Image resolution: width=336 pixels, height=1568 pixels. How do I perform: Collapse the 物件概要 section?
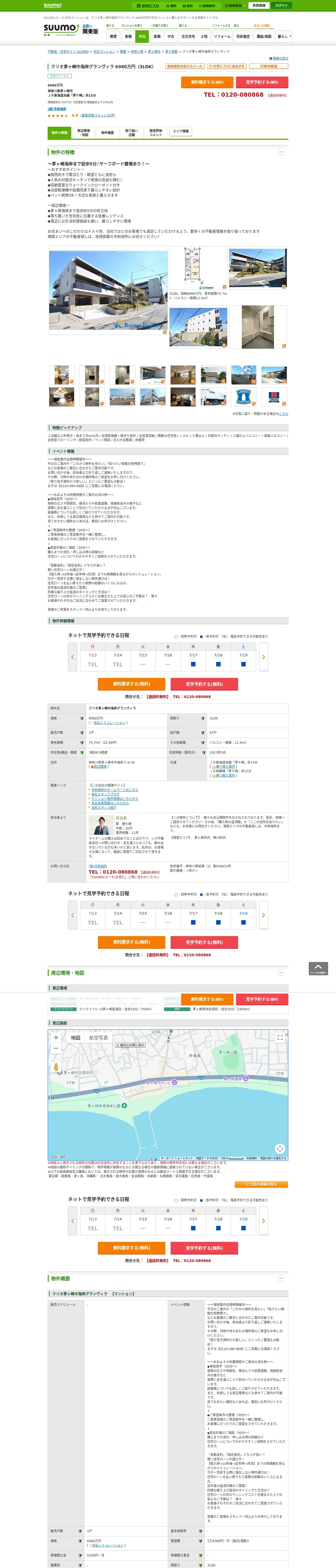pos(281,1278)
